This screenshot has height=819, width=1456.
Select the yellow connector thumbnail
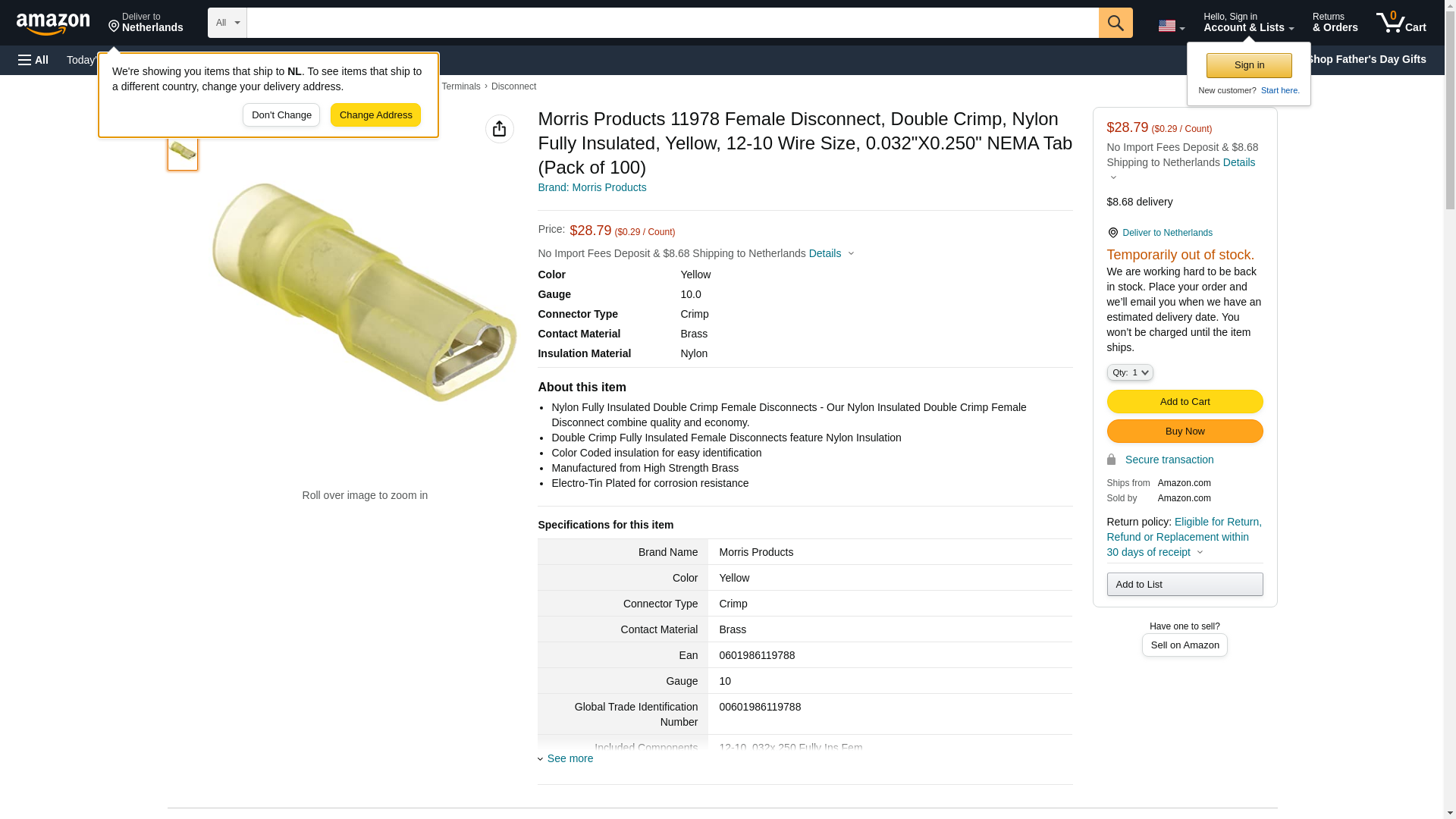[183, 152]
